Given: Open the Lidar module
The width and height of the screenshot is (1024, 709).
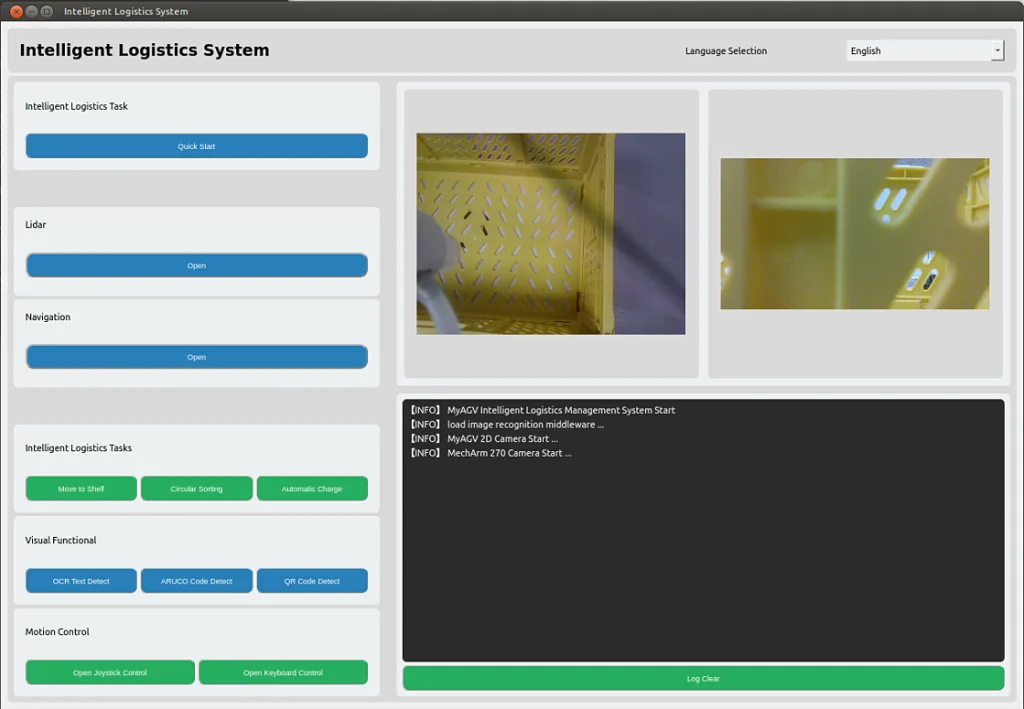Looking at the screenshot, I should pos(196,265).
